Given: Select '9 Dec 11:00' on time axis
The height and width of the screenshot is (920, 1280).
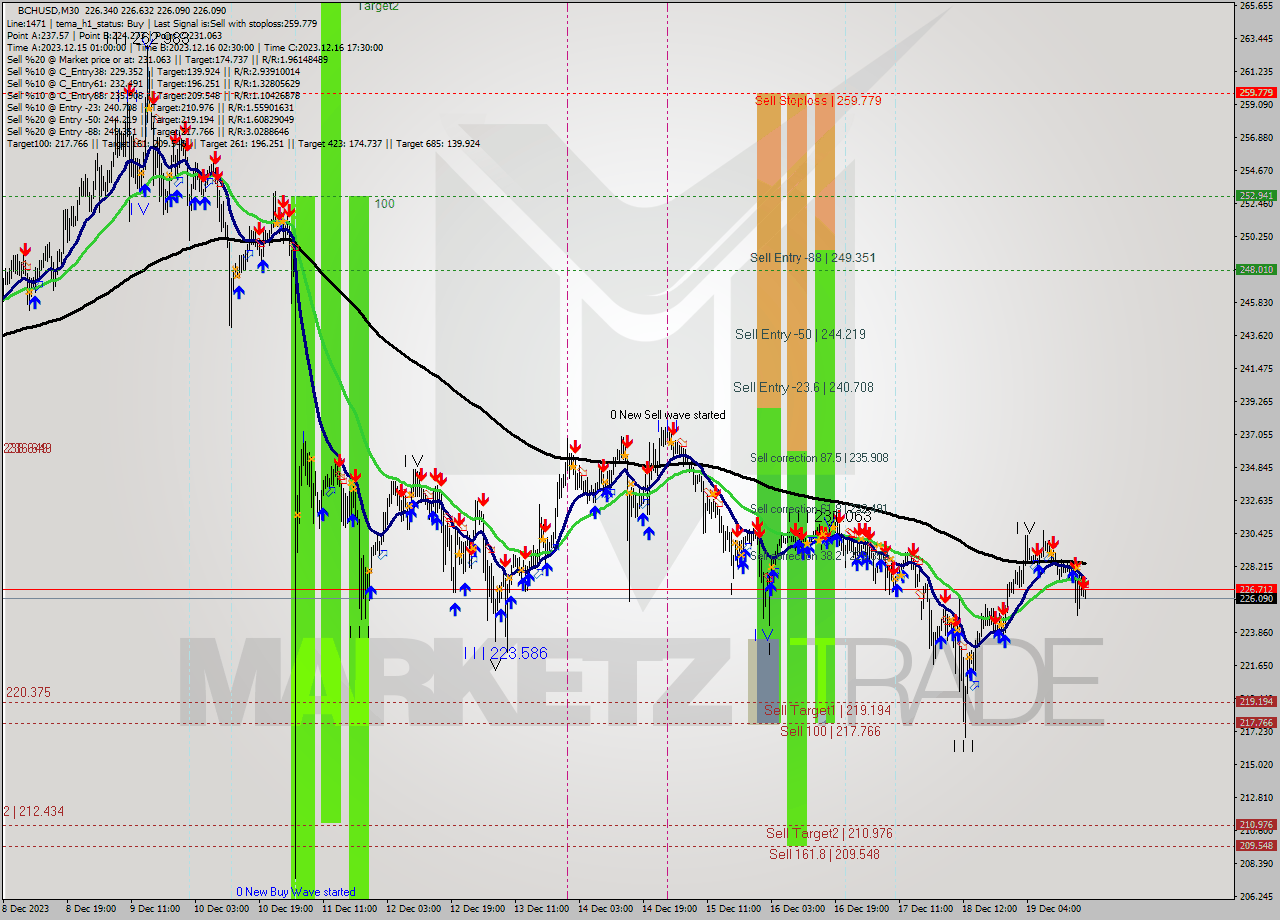Looking at the screenshot, I should [x=156, y=909].
